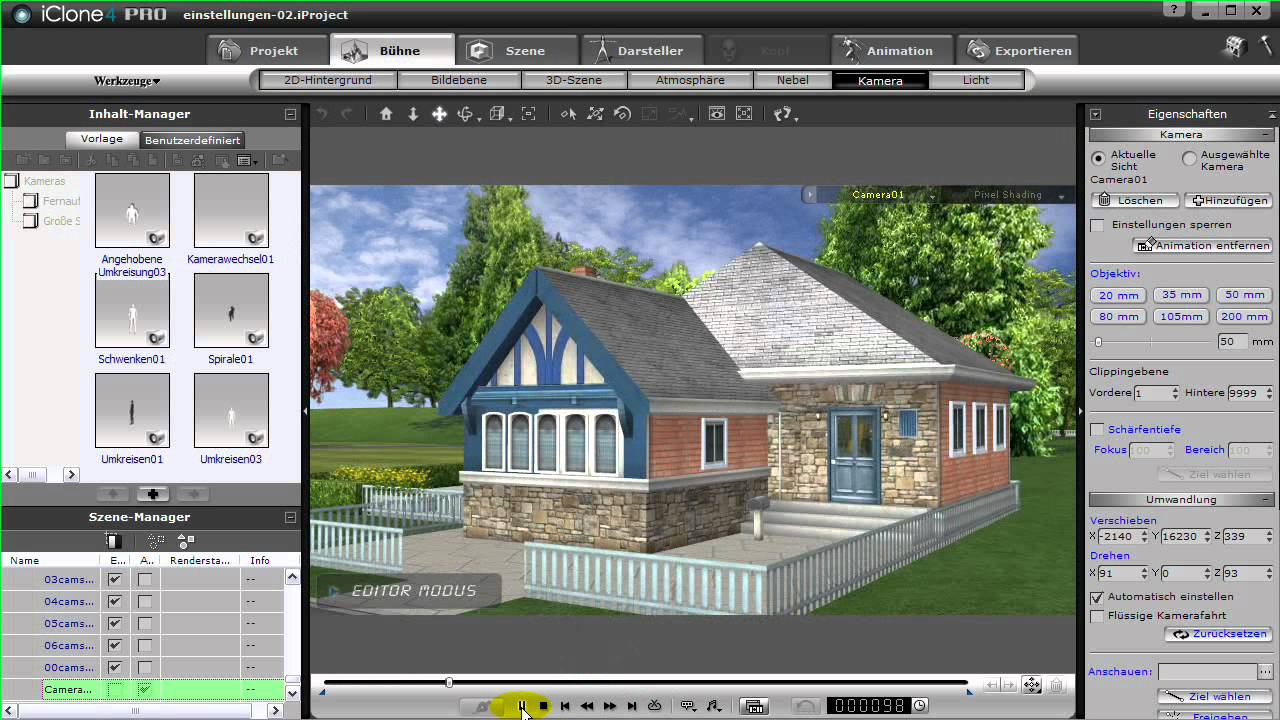Step forward with the fast-forward button
This screenshot has width=1280, height=720.
(x=610, y=706)
